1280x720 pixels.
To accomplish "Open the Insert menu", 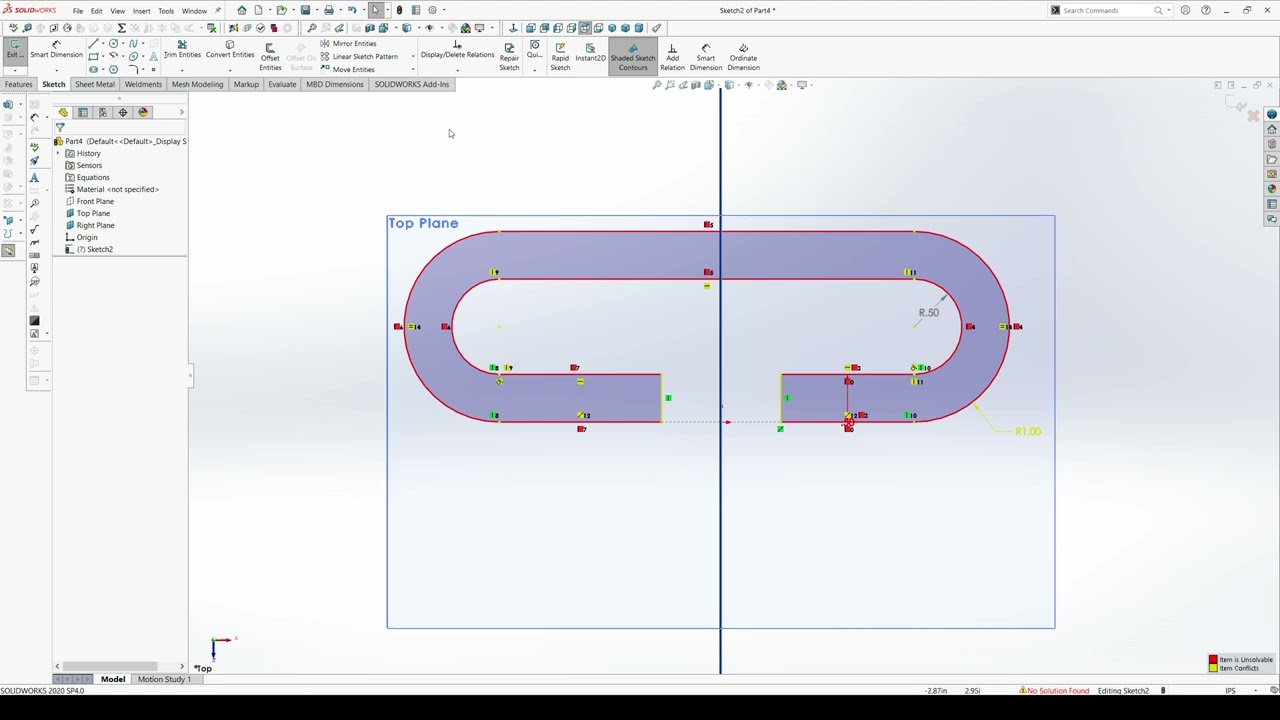I will [141, 11].
